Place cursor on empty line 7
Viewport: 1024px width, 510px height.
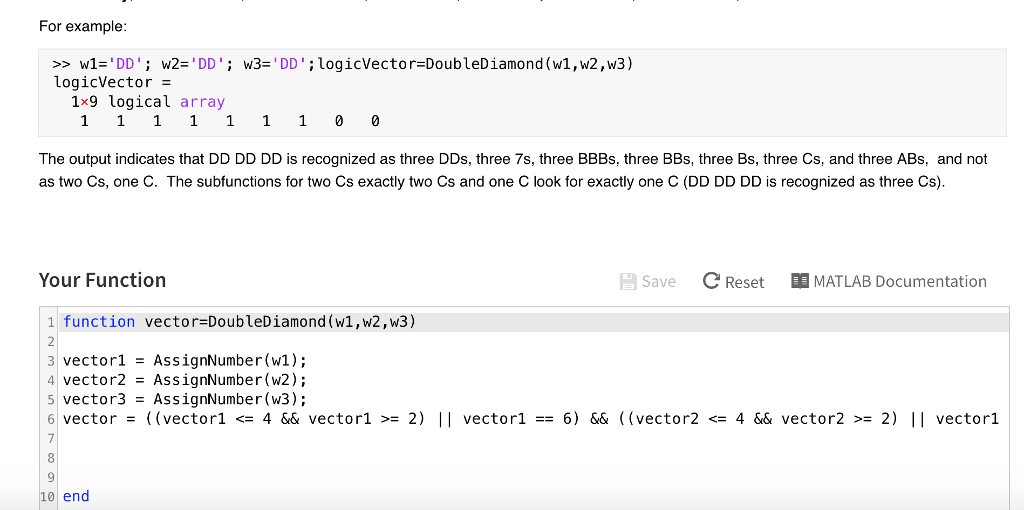300,438
